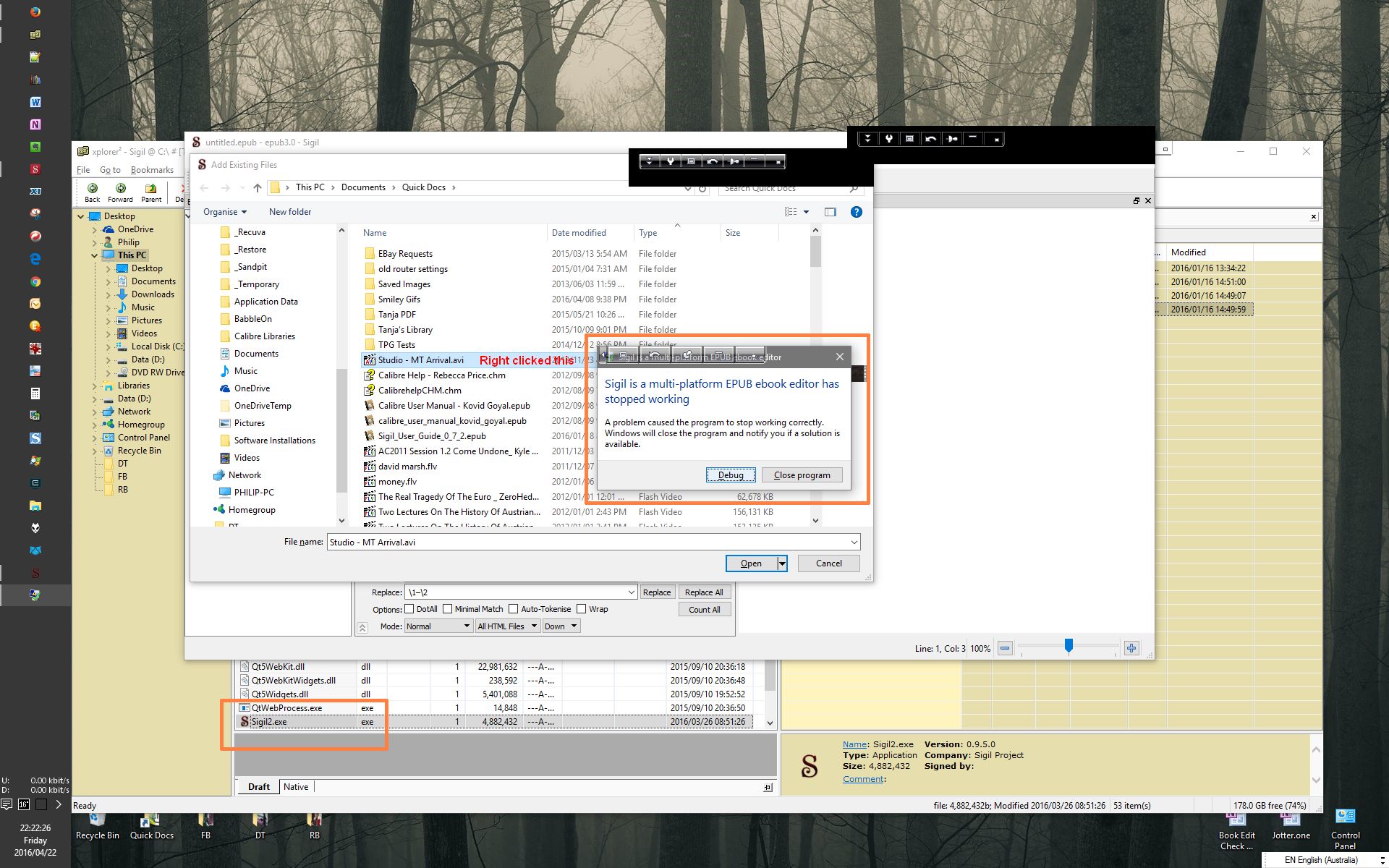Open the Bookmarks menu
This screenshot has height=868, width=1389.
pos(152,170)
